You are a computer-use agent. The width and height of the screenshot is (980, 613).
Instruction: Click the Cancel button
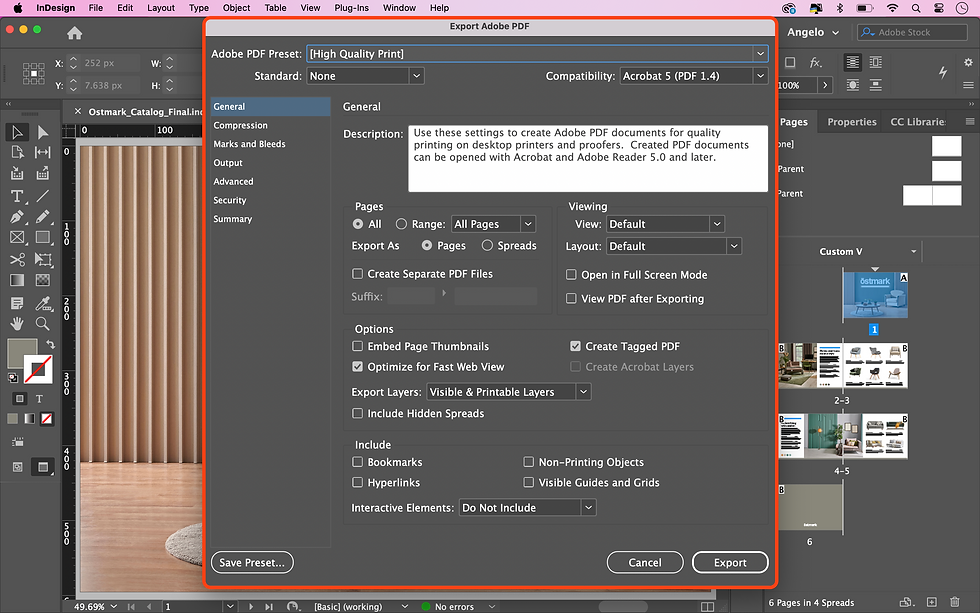pyautogui.click(x=645, y=562)
